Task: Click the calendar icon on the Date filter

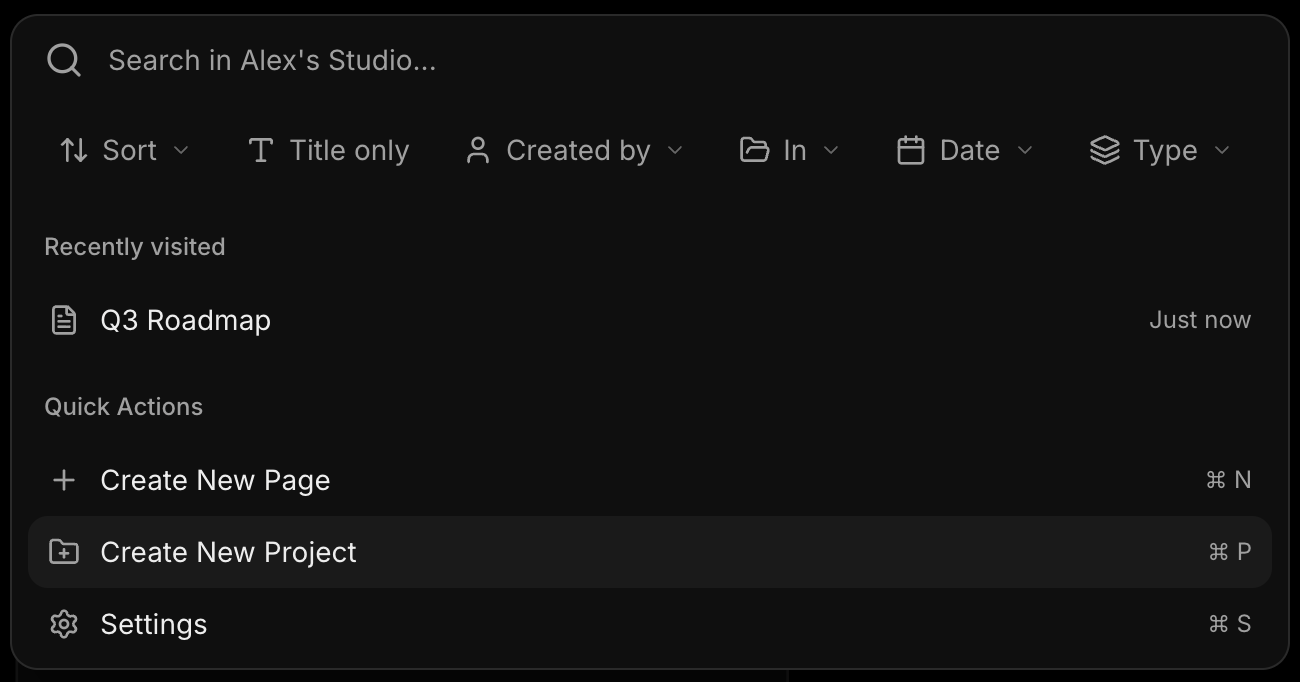Action: point(910,150)
